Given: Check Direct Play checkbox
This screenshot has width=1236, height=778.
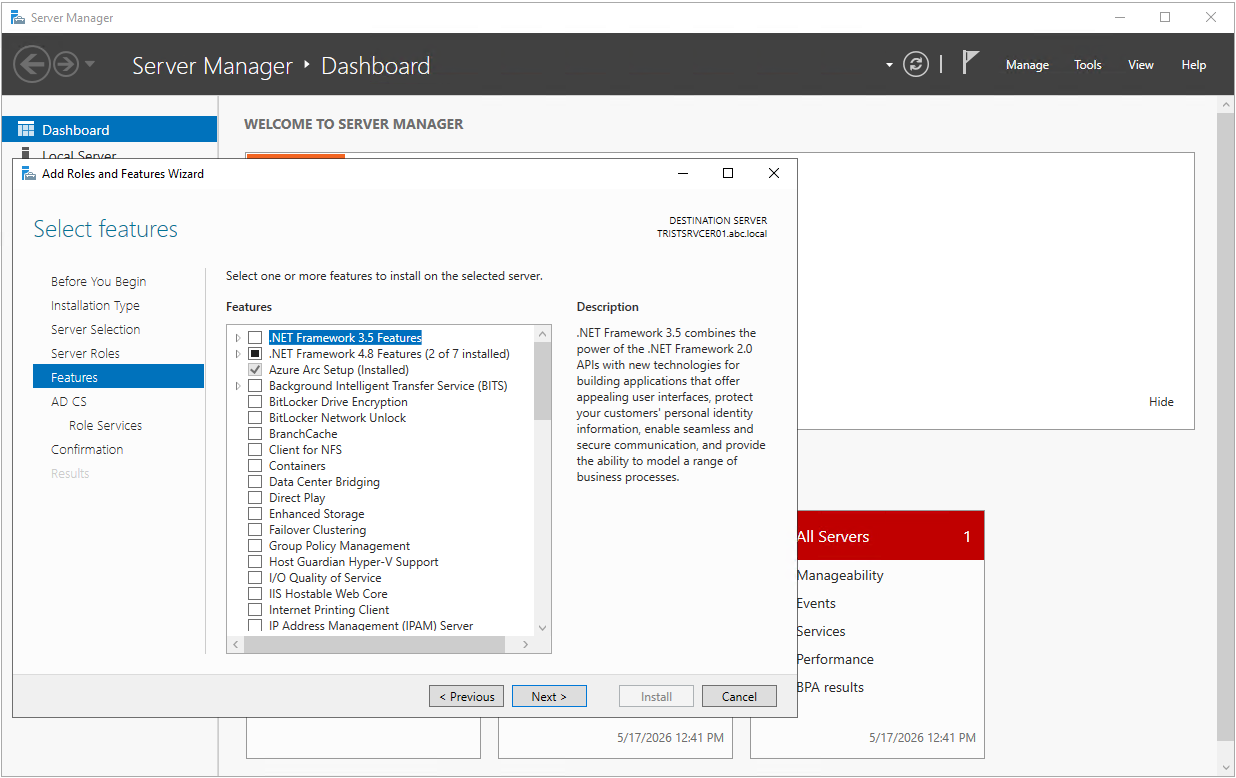Looking at the screenshot, I should [255, 498].
